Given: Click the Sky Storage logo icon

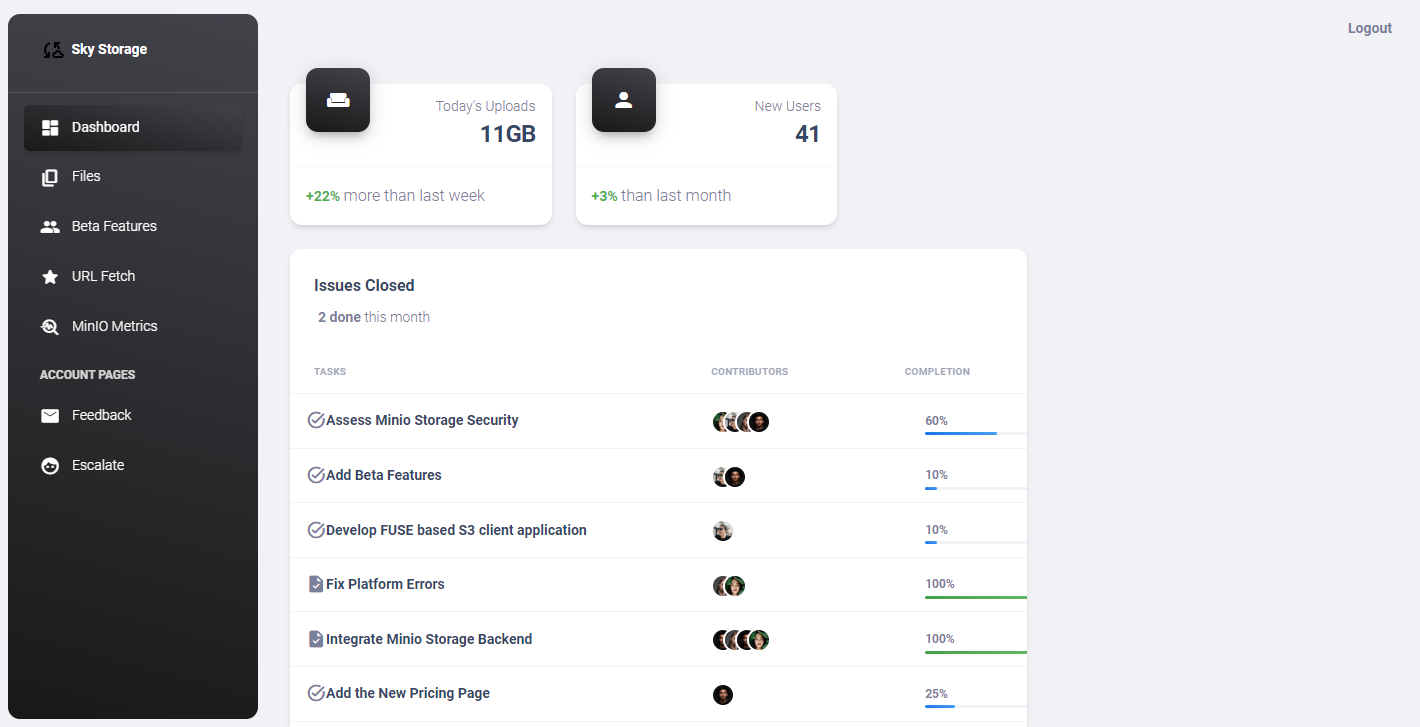Looking at the screenshot, I should (53, 48).
